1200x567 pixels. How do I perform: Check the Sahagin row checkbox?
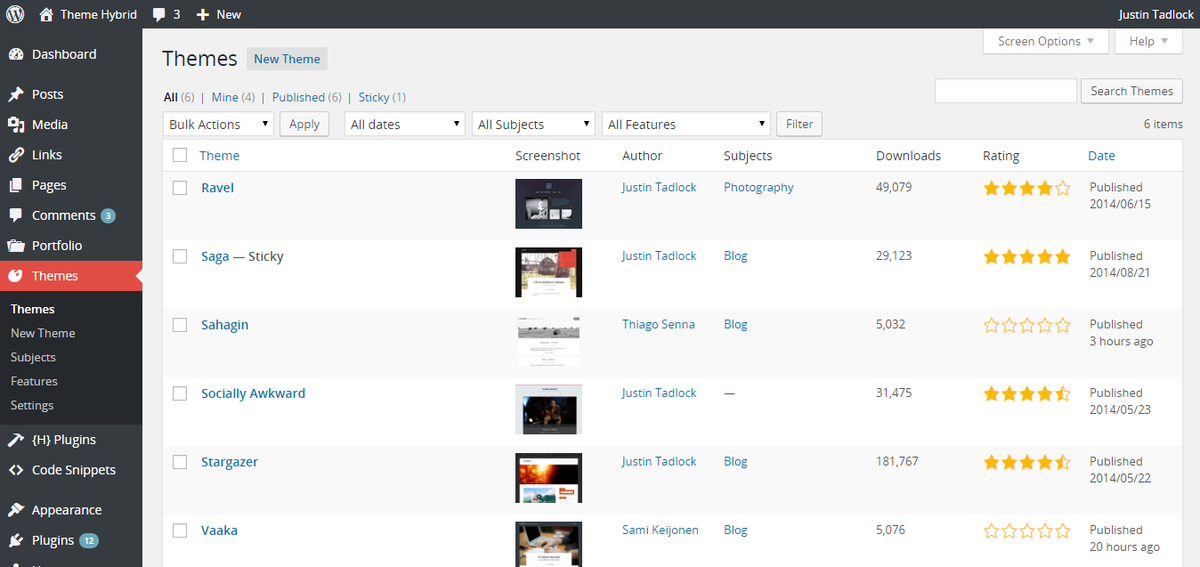tap(180, 325)
